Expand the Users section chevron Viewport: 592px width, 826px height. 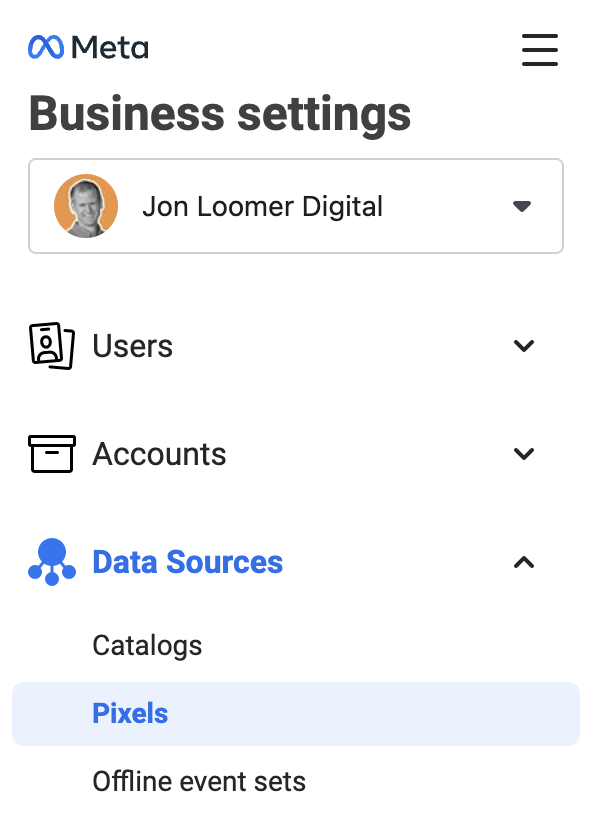[x=524, y=346]
